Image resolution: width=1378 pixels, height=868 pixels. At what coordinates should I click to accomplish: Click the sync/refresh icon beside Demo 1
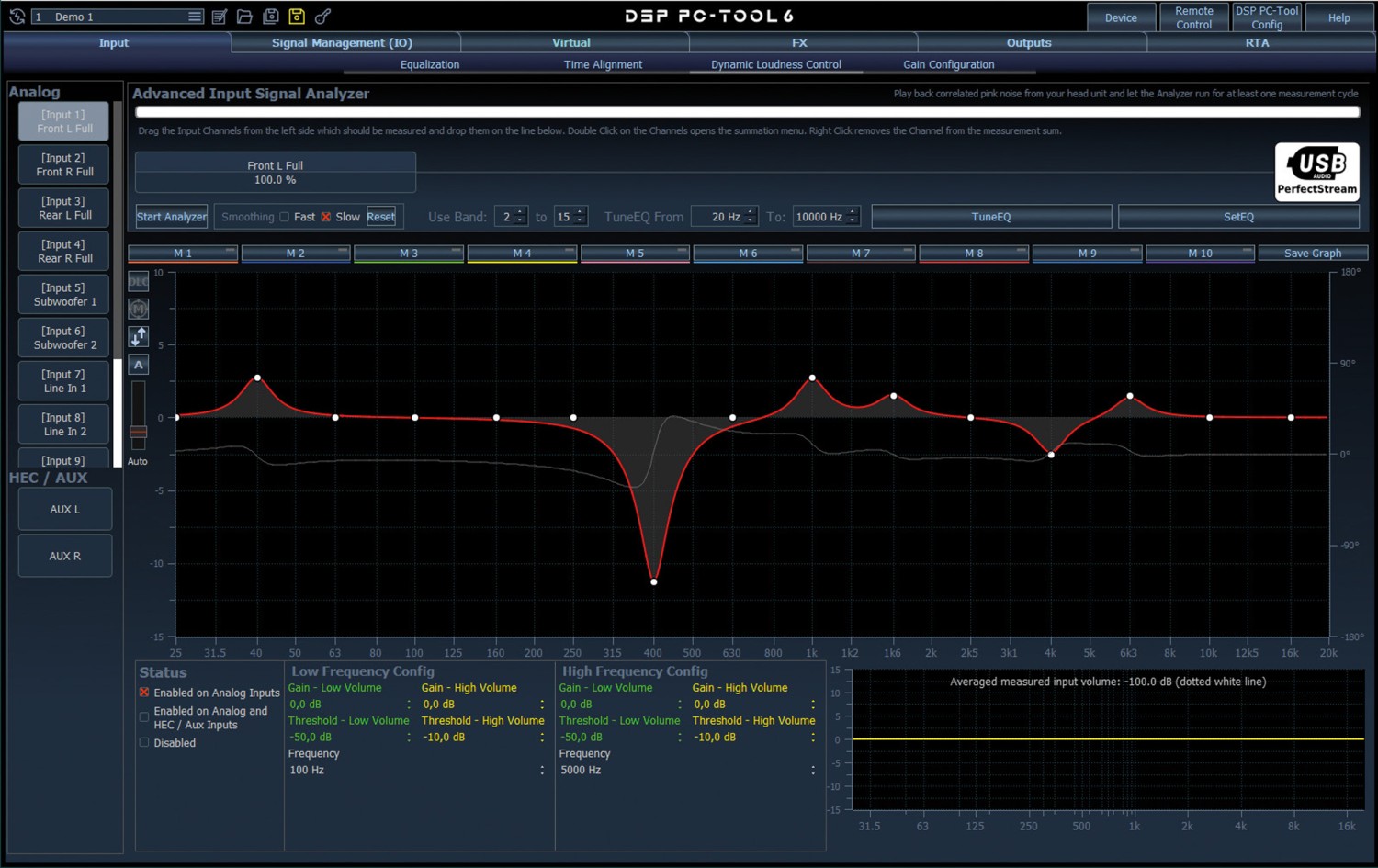click(x=17, y=17)
